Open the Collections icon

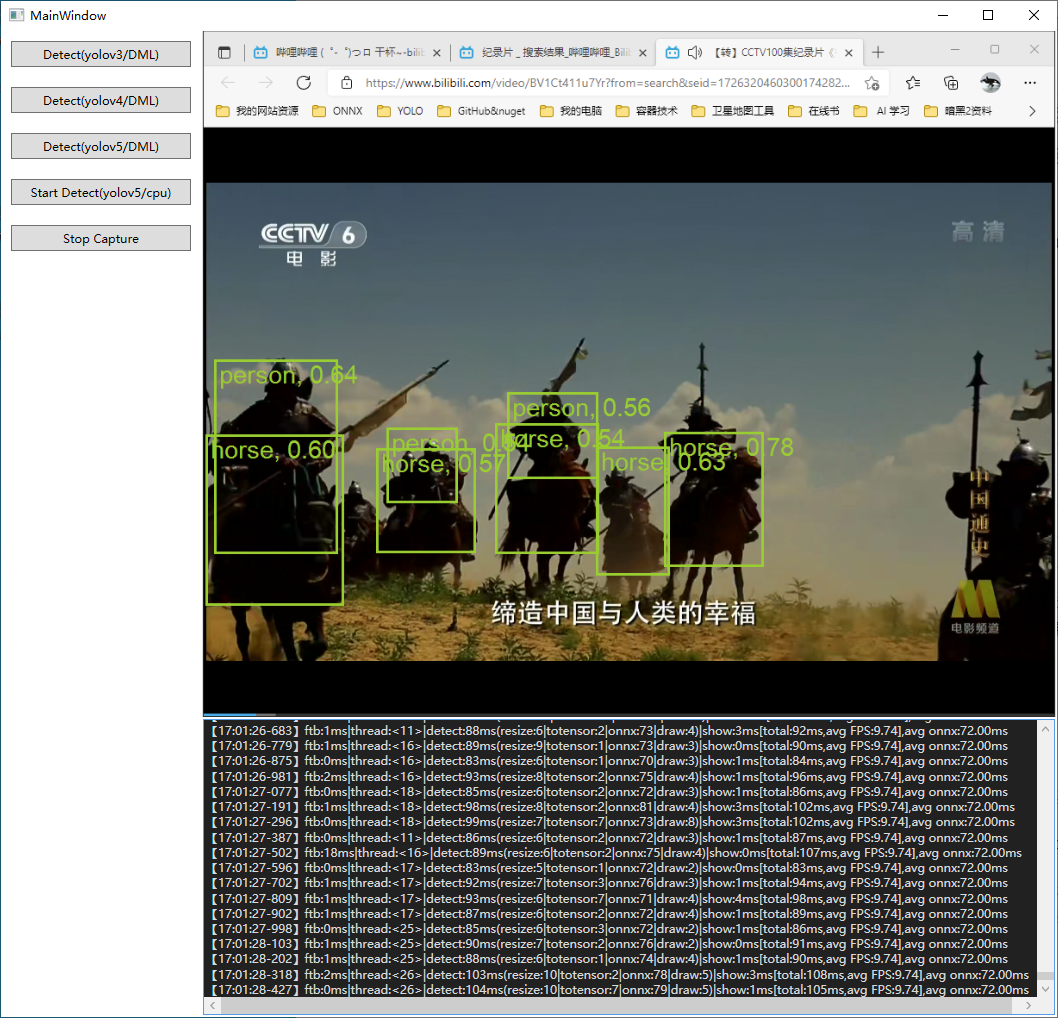click(x=951, y=83)
